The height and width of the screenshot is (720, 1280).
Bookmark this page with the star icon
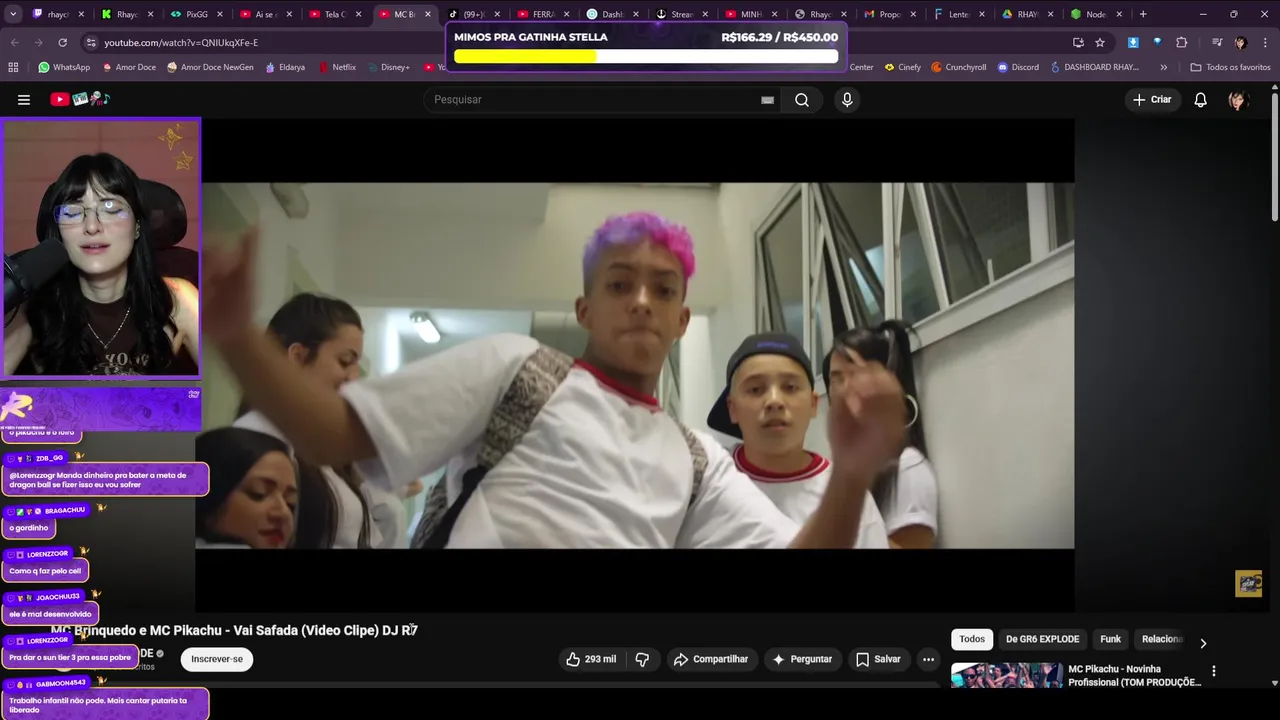[x=1100, y=42]
